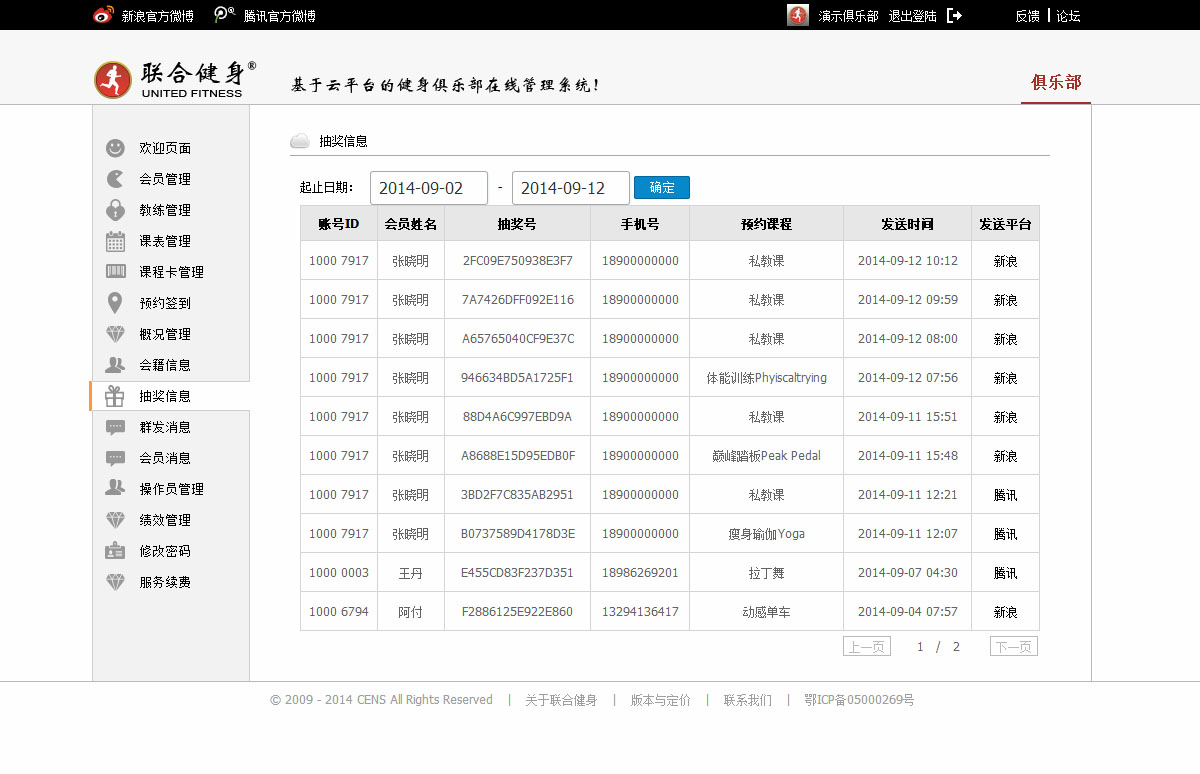Click the Tencent Weibo icon in top bar
Screen dimensions: 1200x774
tap(225, 16)
